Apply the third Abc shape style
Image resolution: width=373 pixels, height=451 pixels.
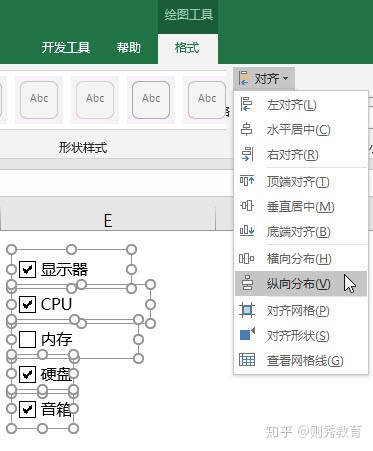pyautogui.click(x=151, y=100)
